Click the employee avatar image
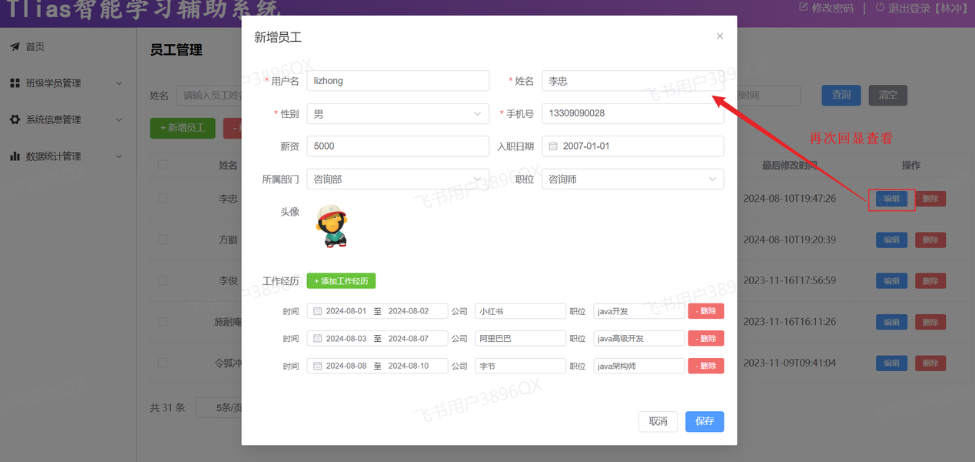Screen dimensions: 975x462 330,226
